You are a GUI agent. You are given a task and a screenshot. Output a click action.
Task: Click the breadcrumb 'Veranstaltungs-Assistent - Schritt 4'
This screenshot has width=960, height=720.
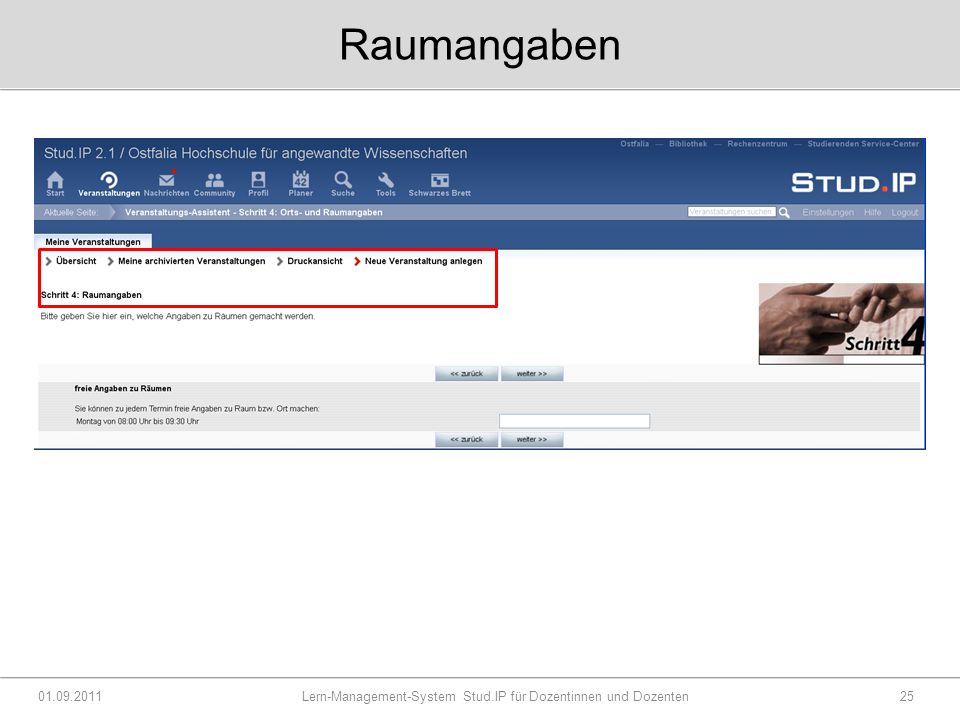[x=253, y=212]
